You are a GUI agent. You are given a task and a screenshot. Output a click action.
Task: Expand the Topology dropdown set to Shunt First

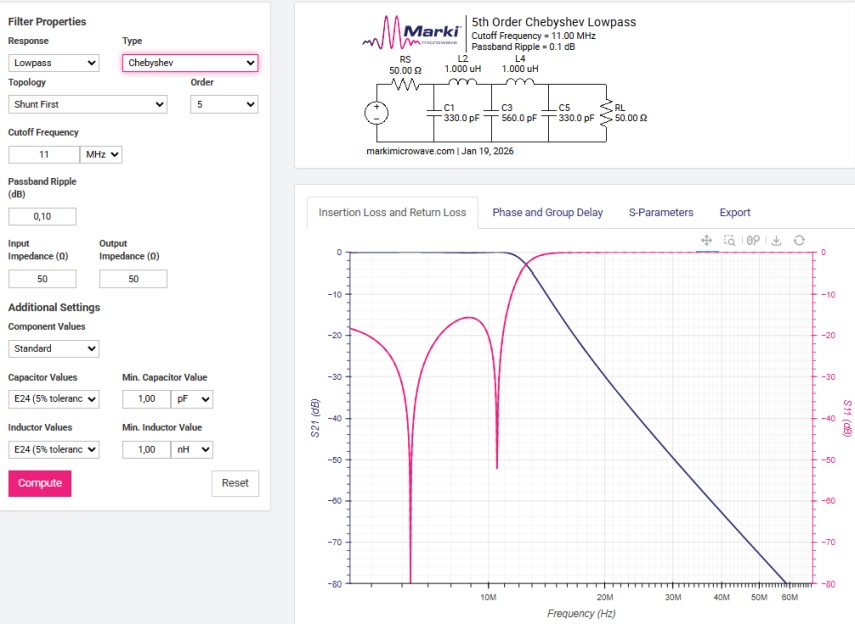(x=87, y=104)
